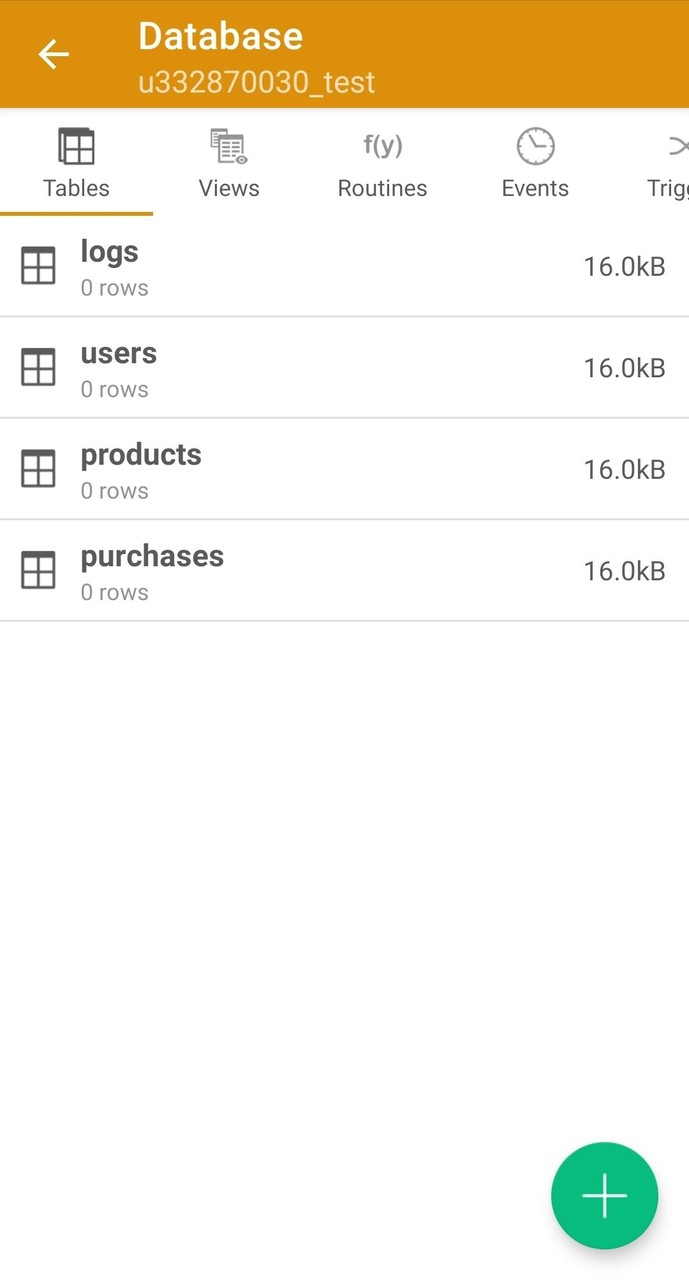Click the f(y) Routines icon

pyautogui.click(x=382, y=145)
